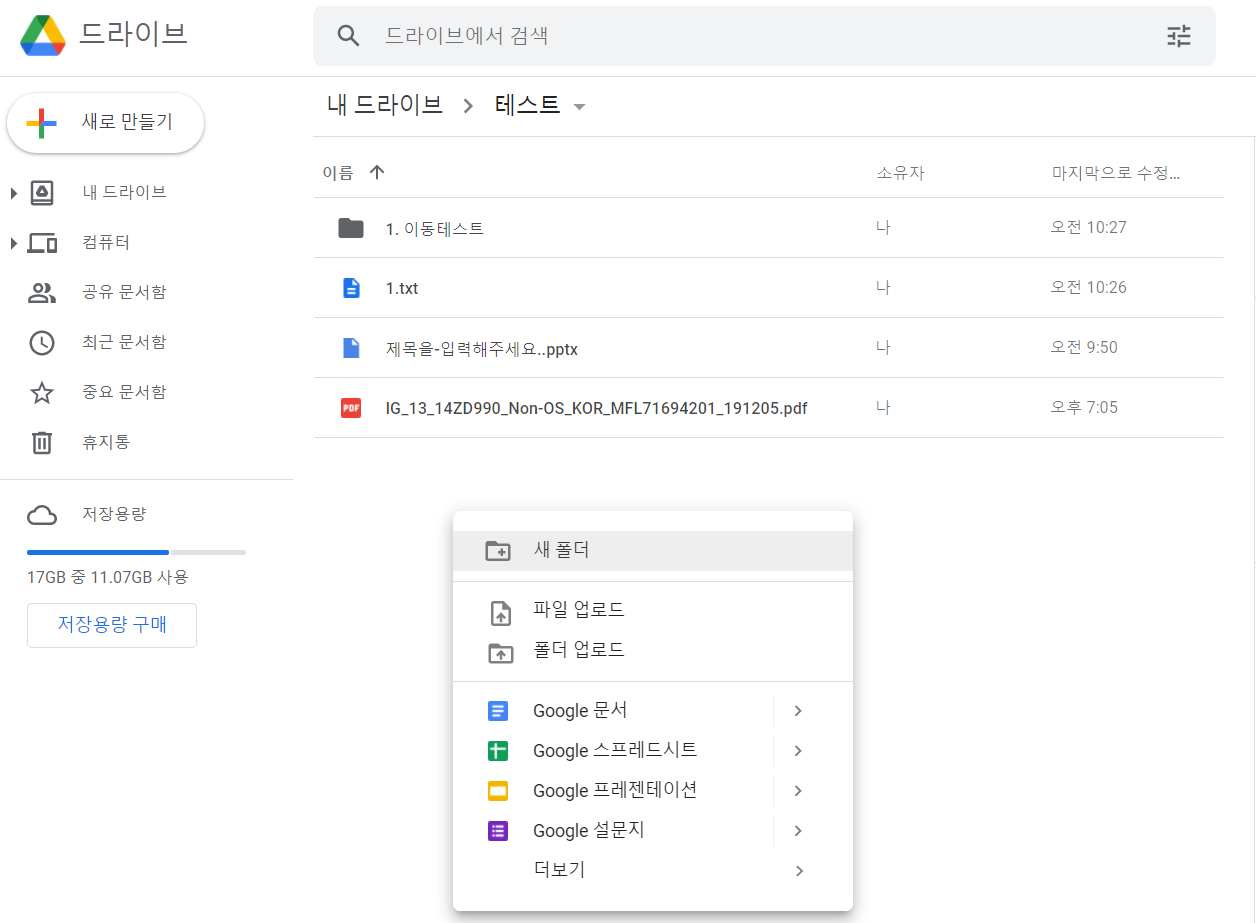Open the 테스트 folder dropdown arrow
Image resolution: width=1256 pixels, height=923 pixels.
coord(579,107)
